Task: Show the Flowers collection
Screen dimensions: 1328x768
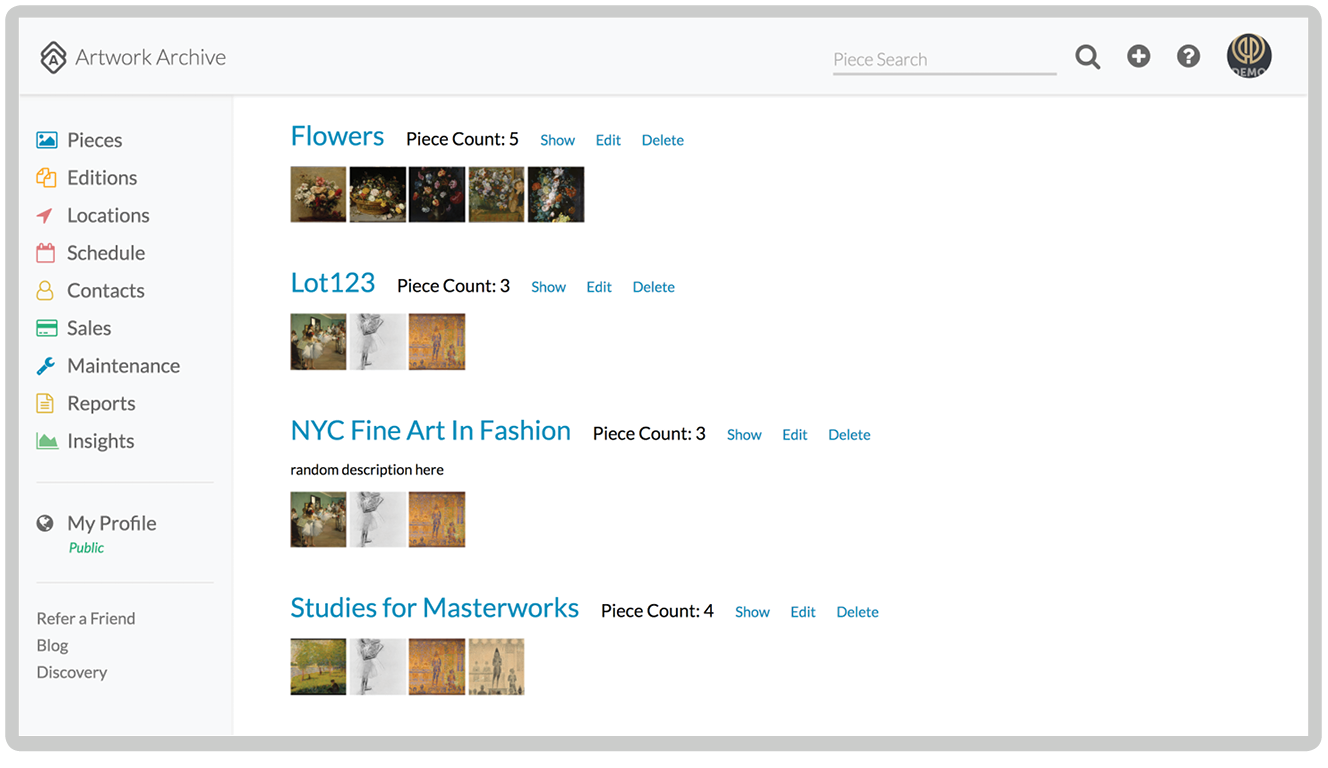Action: click(557, 140)
